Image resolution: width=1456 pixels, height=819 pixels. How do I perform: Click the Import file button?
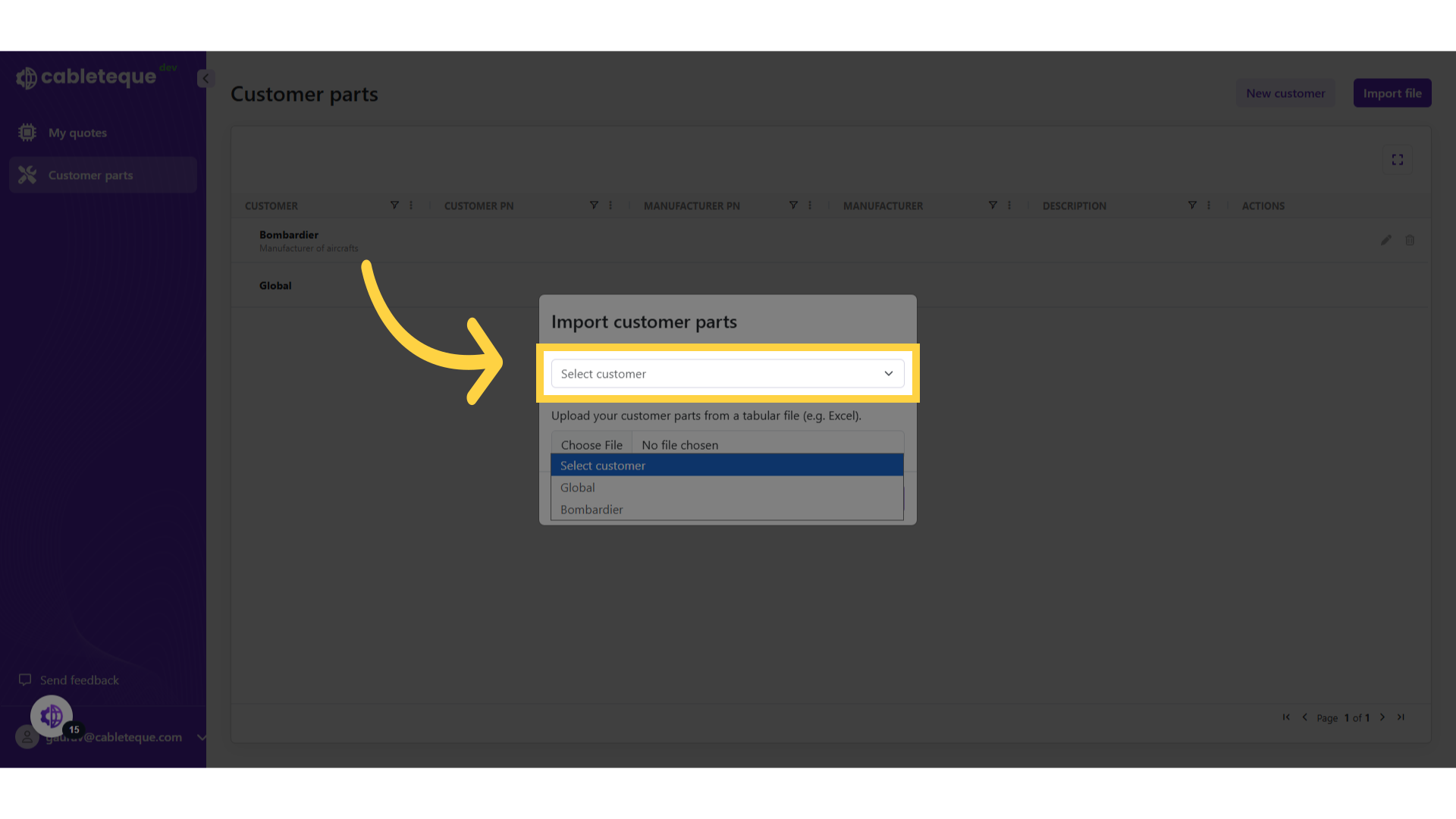(x=1392, y=93)
